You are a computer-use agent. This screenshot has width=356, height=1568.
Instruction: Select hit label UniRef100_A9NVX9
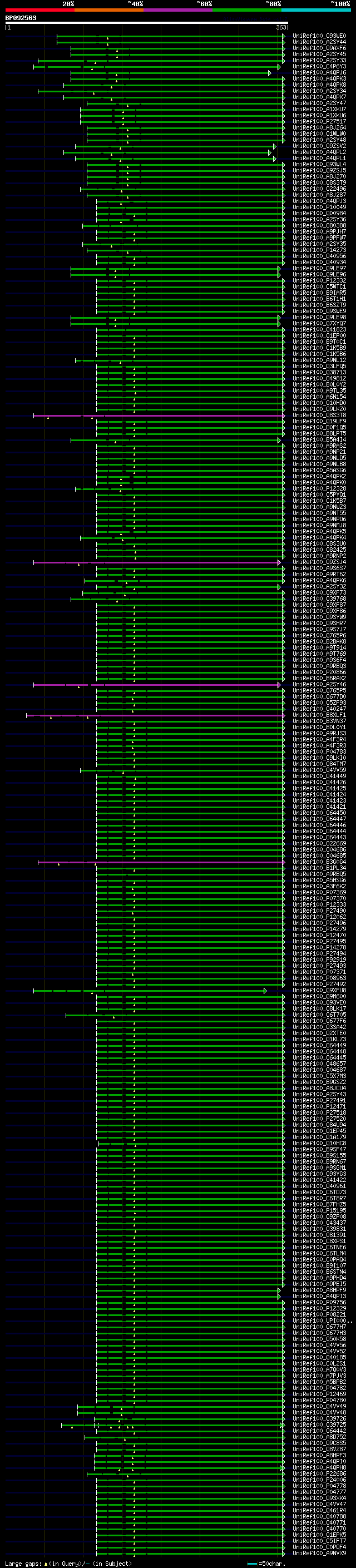click(319, 1553)
